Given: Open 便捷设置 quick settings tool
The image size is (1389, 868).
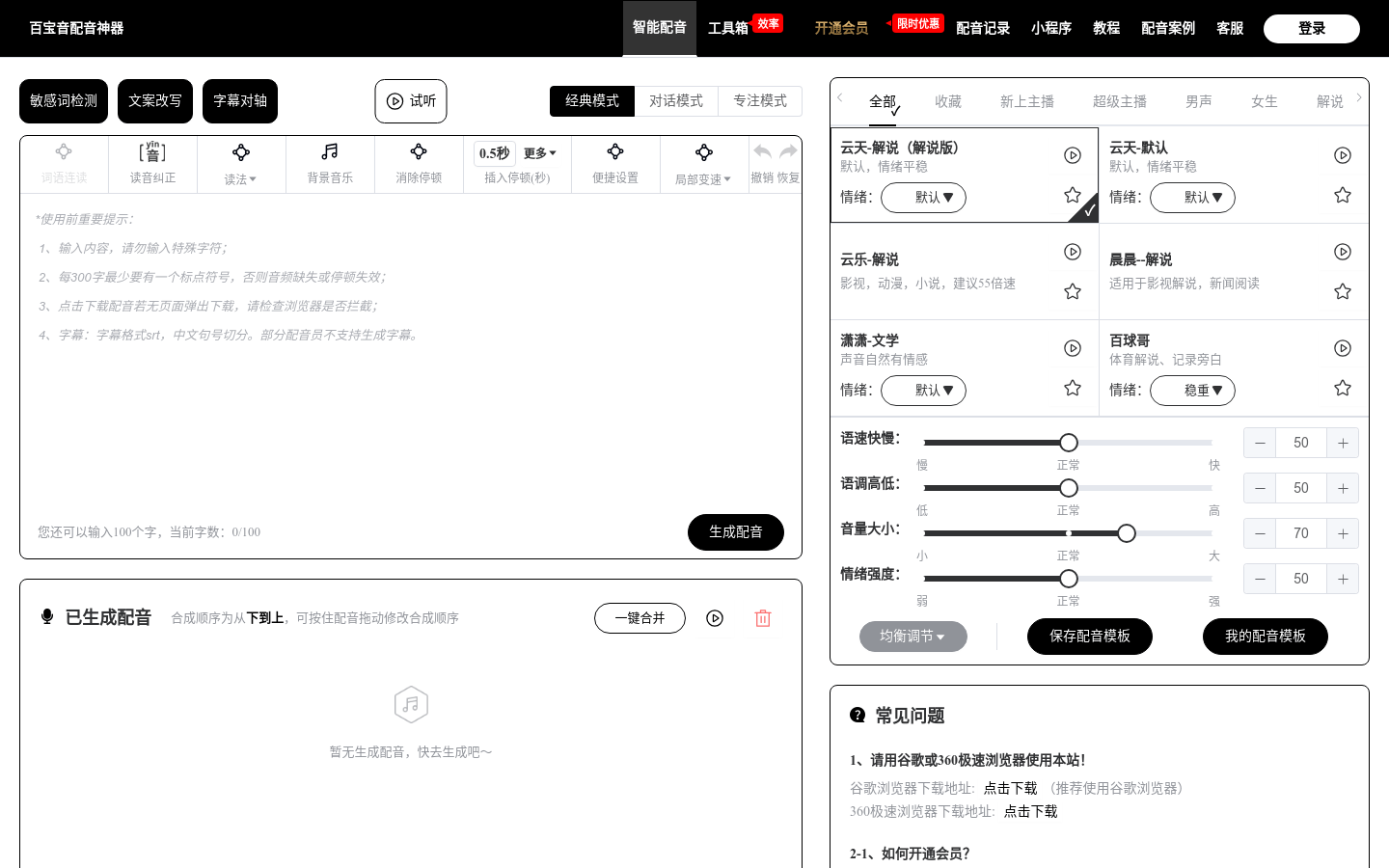Looking at the screenshot, I should (615, 164).
